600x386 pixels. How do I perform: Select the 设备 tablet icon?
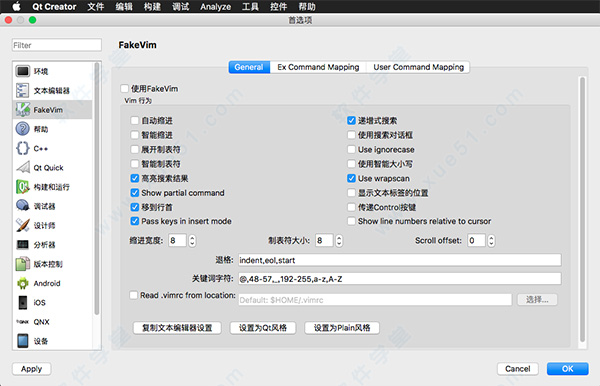tap(23, 341)
